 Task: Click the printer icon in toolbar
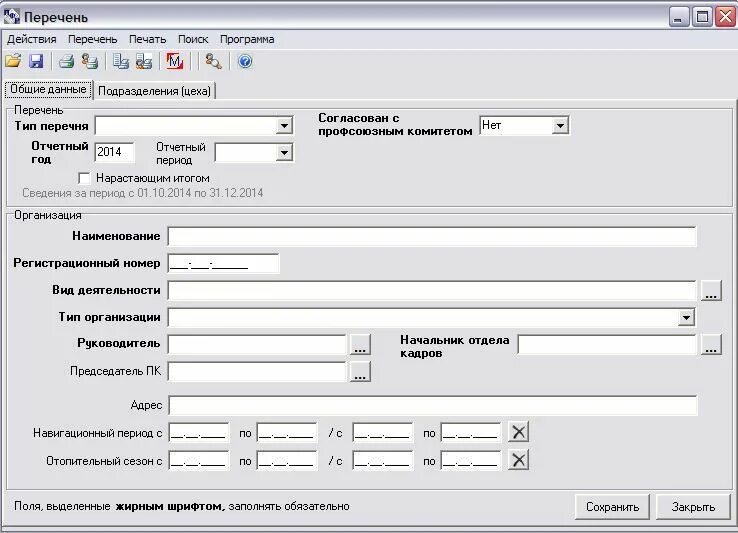tap(66, 61)
